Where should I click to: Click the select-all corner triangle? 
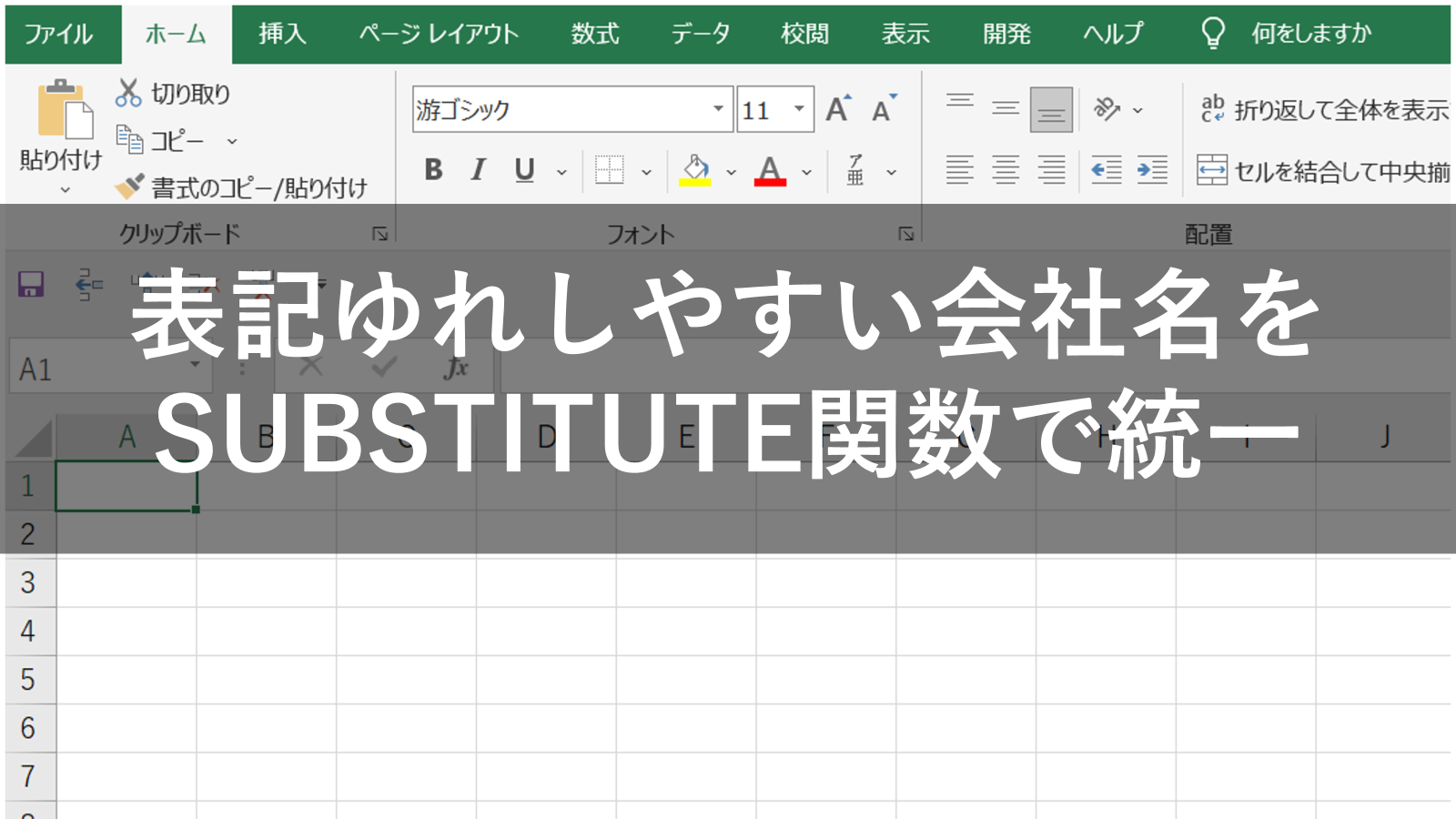pos(33,438)
